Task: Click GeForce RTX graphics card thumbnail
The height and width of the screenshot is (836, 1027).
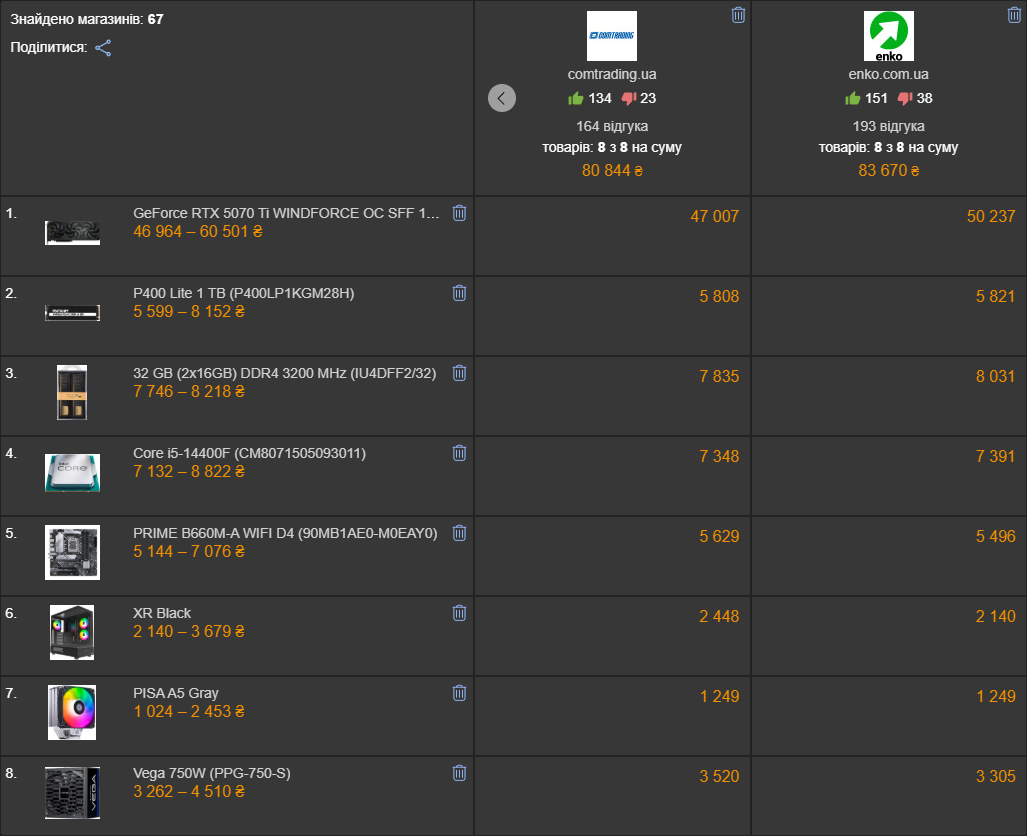Action: click(72, 233)
